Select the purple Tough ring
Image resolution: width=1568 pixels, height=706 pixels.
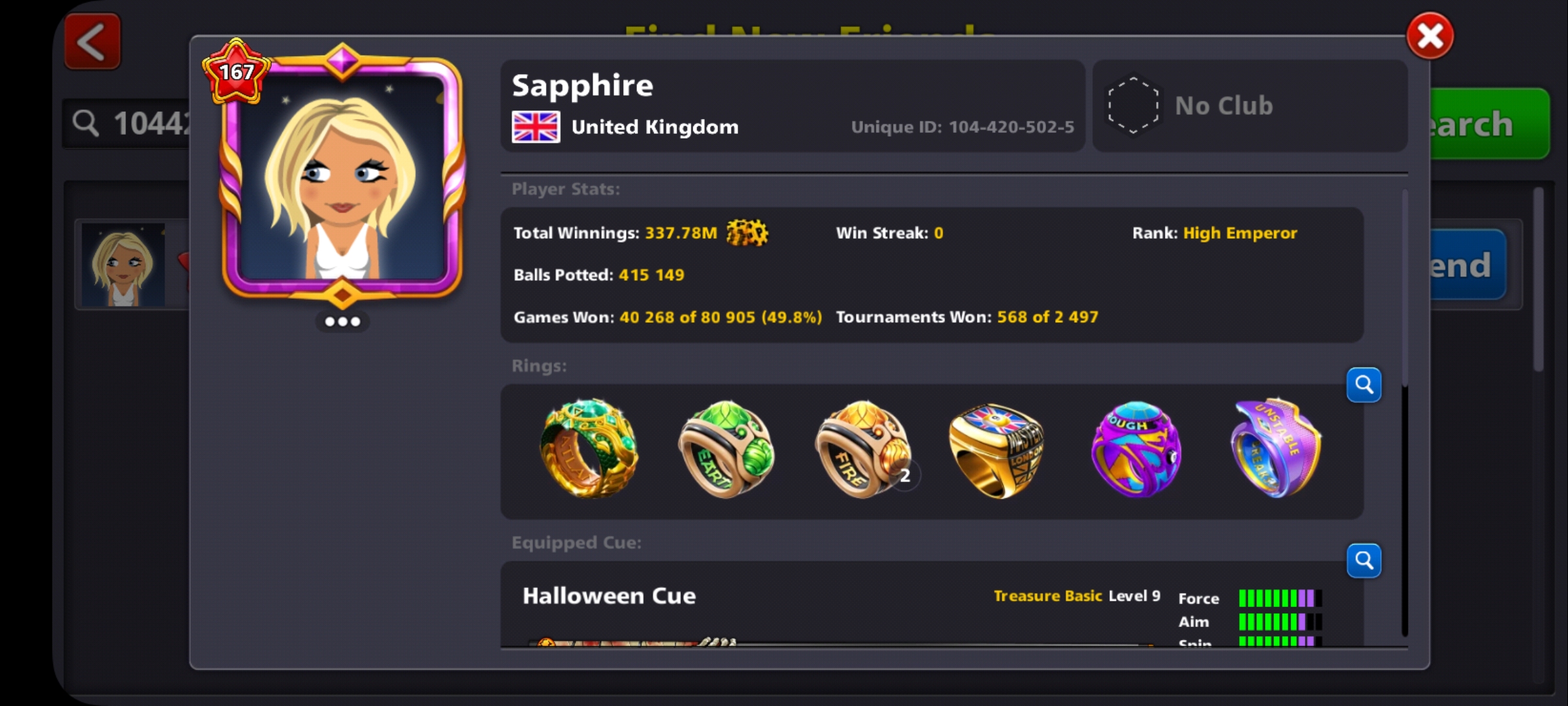point(1135,450)
